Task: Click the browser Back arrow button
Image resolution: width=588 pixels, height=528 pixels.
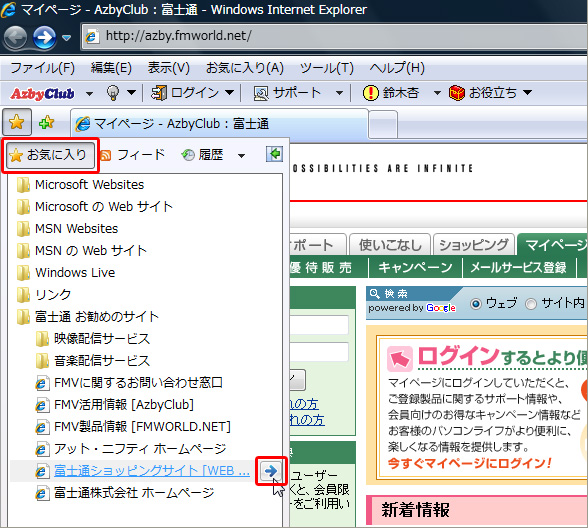Action: (x=15, y=37)
